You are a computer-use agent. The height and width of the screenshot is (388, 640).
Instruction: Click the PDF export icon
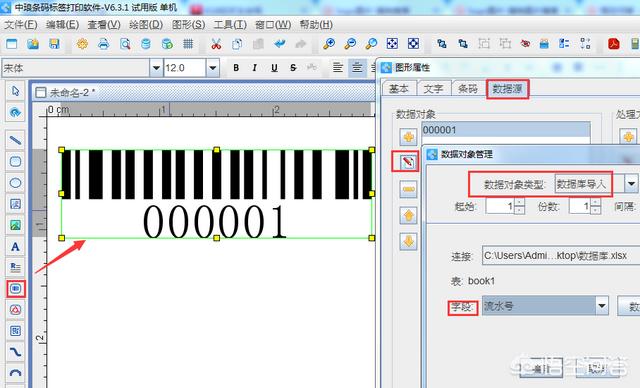tap(613, 44)
